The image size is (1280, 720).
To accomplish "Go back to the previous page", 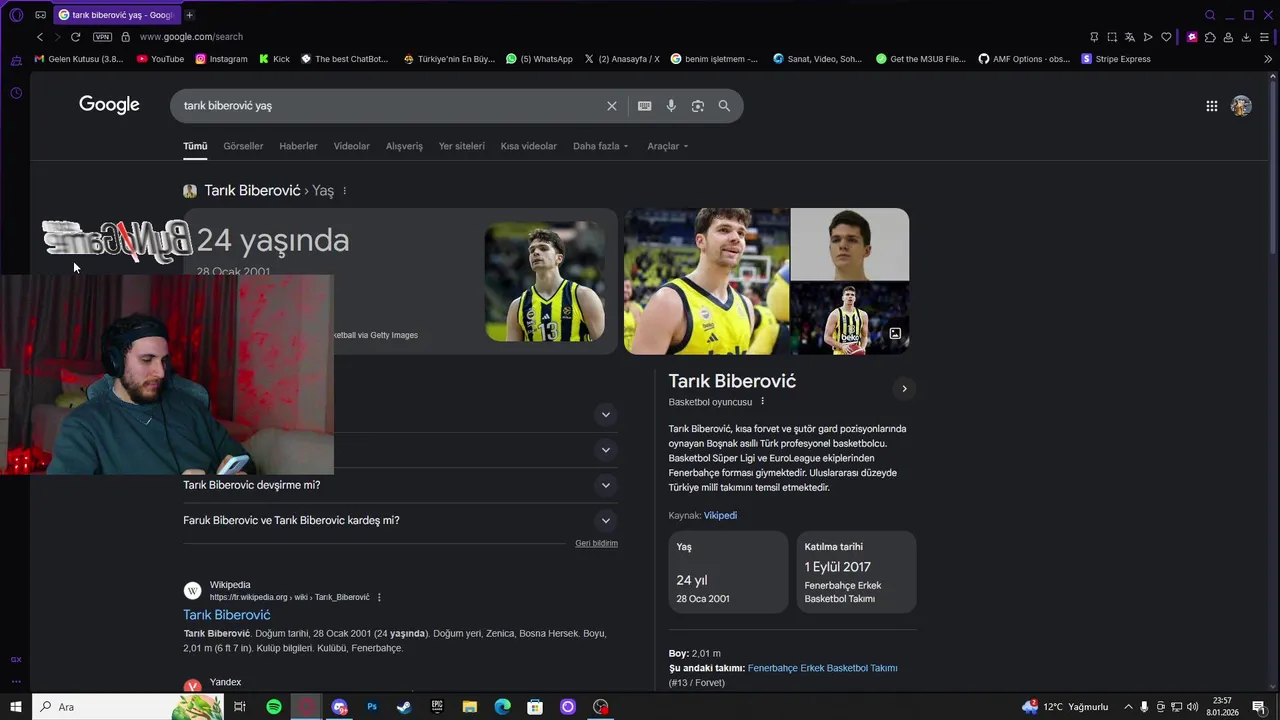I will click(40, 37).
